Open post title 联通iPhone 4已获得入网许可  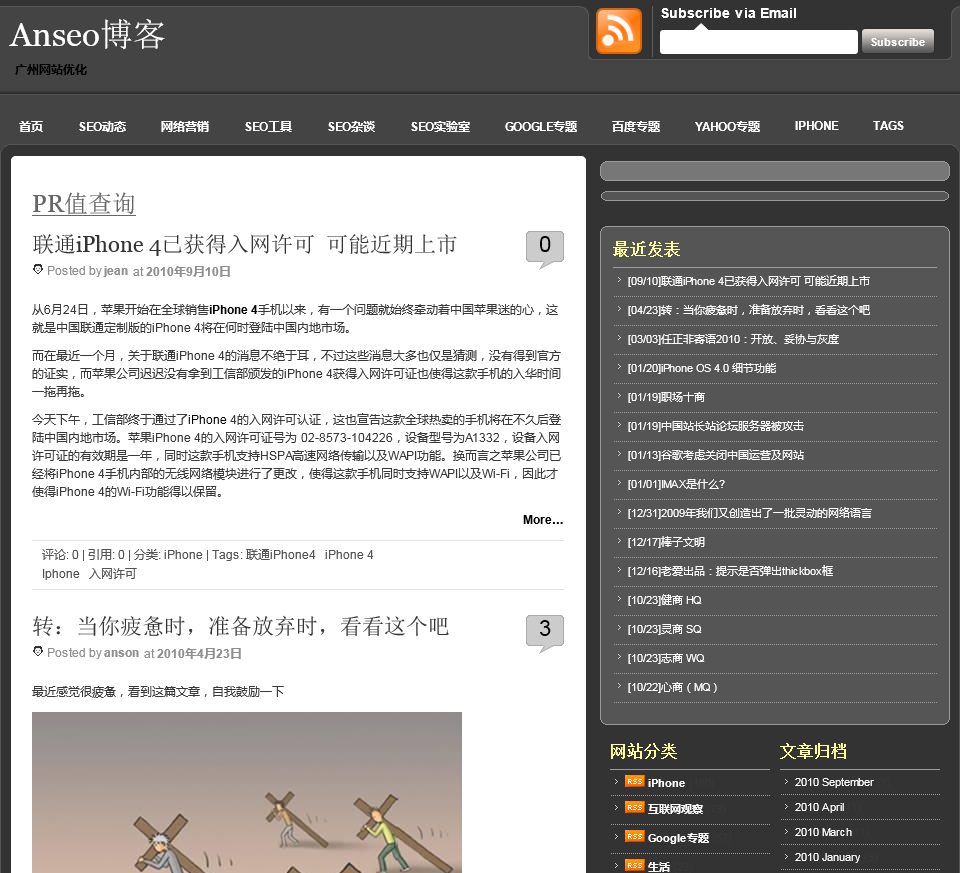(244, 244)
